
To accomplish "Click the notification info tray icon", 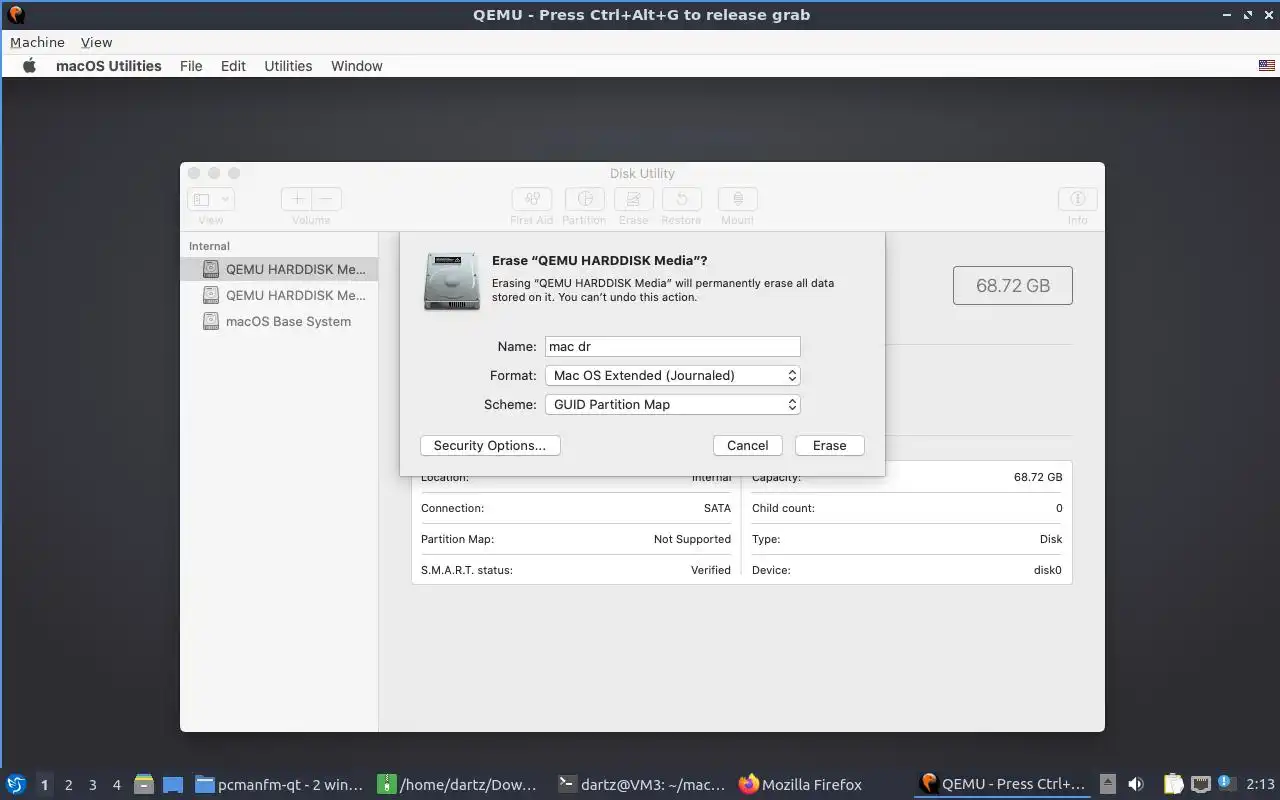I will [1226, 783].
